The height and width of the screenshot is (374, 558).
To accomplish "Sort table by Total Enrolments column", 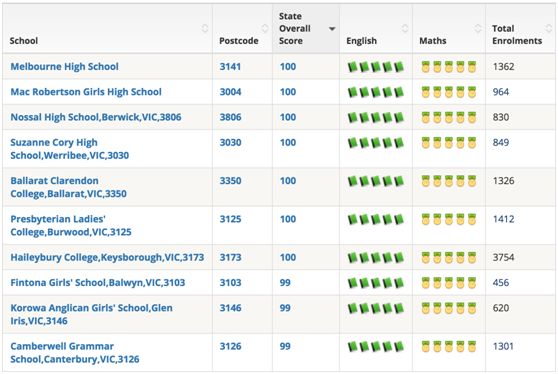I will (x=520, y=29).
